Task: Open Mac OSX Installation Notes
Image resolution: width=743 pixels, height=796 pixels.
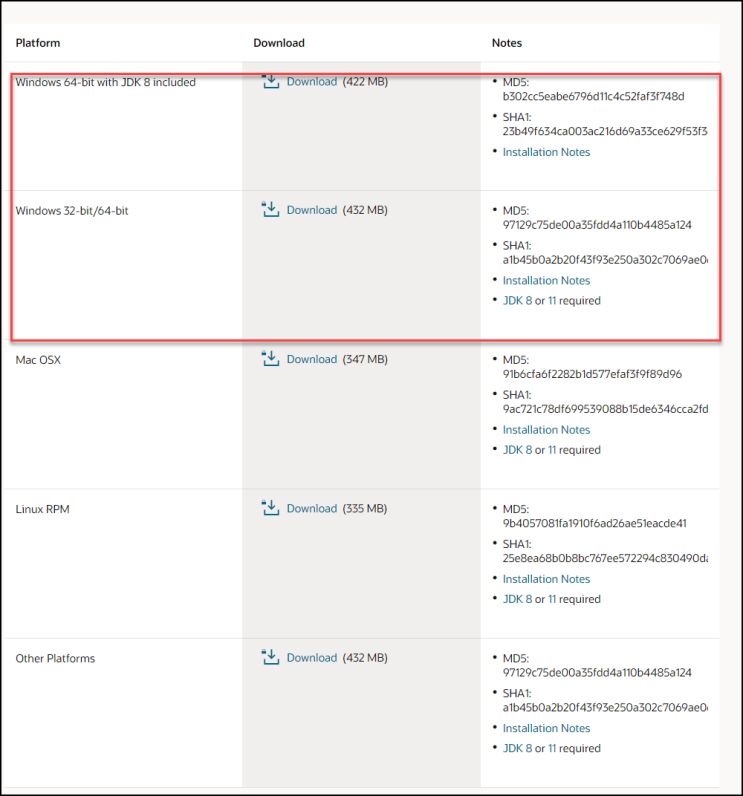Action: coord(546,430)
